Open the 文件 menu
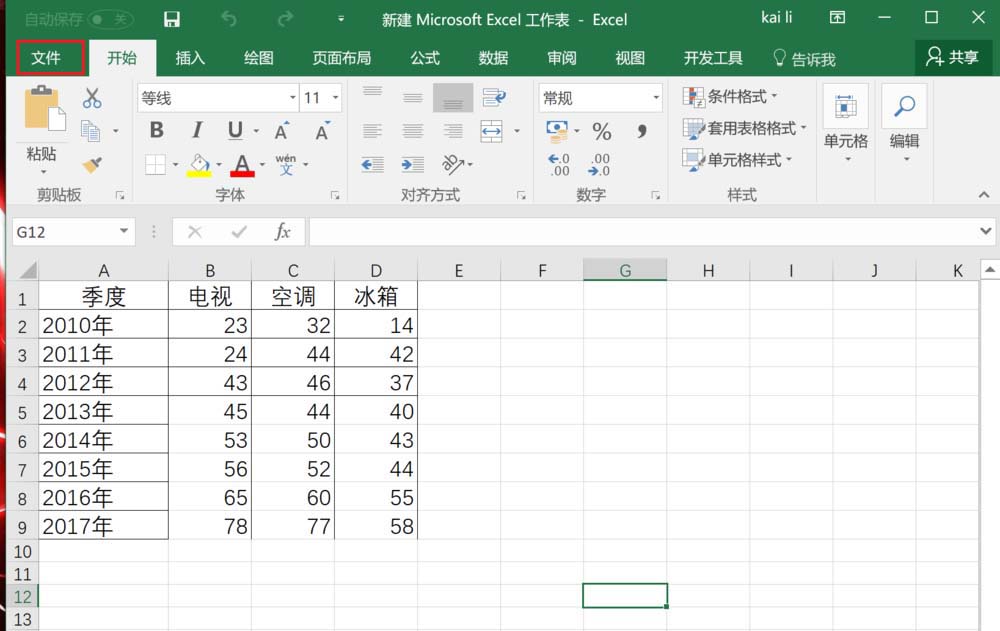The width and height of the screenshot is (1000, 631). [x=46, y=58]
